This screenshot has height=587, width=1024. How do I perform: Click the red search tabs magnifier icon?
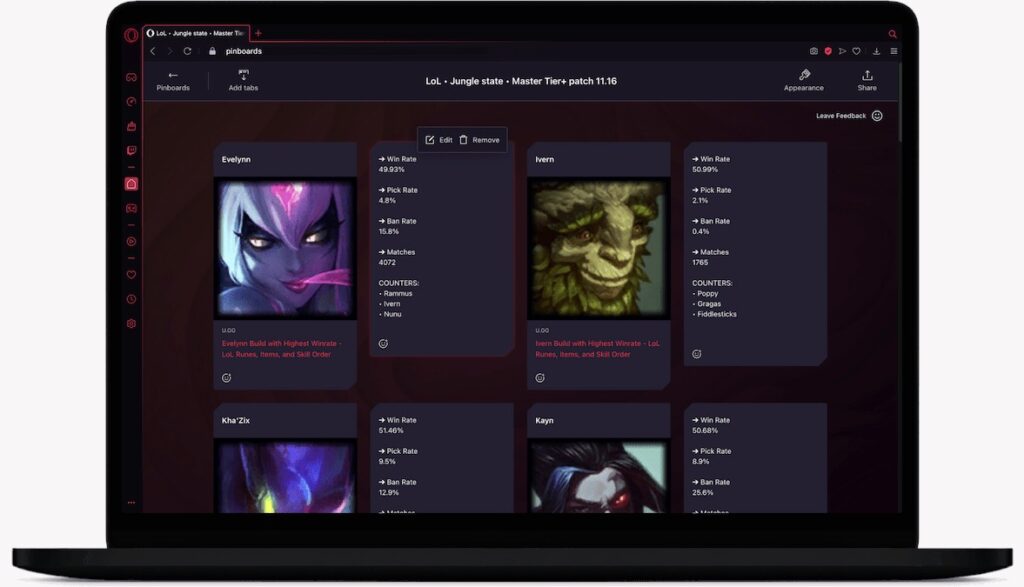892,34
